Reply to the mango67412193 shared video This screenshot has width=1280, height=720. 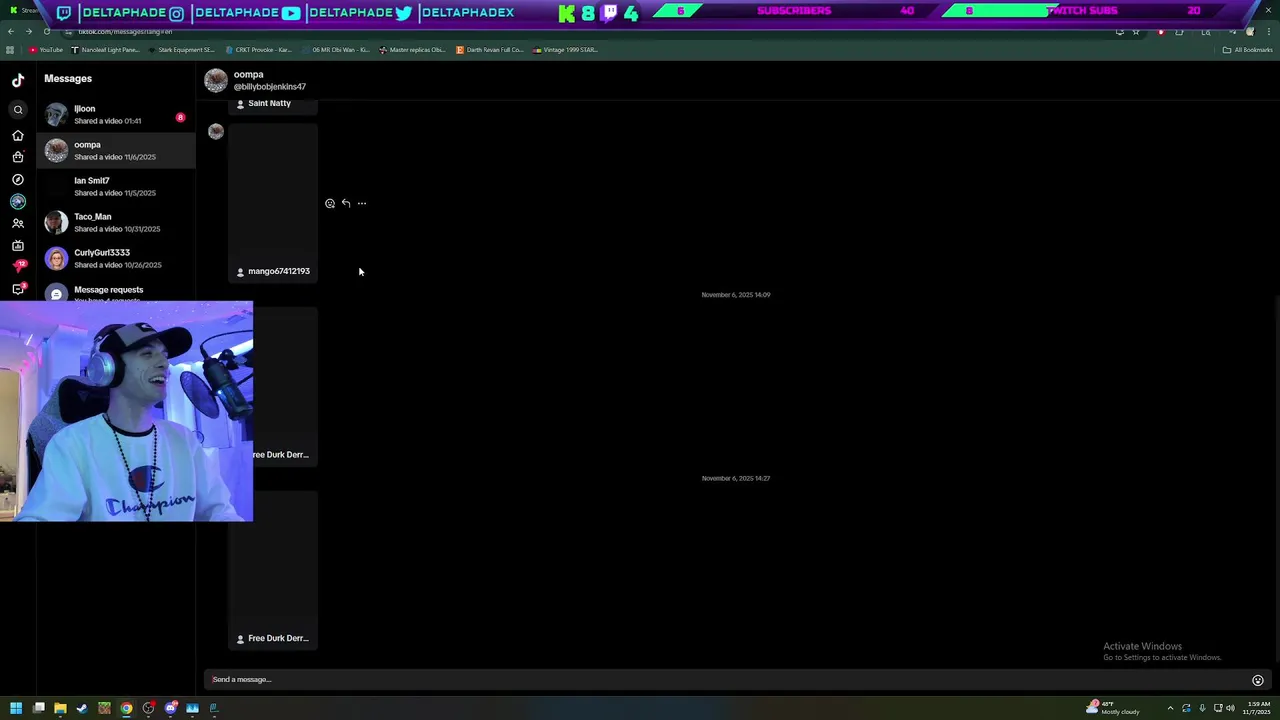(x=346, y=203)
